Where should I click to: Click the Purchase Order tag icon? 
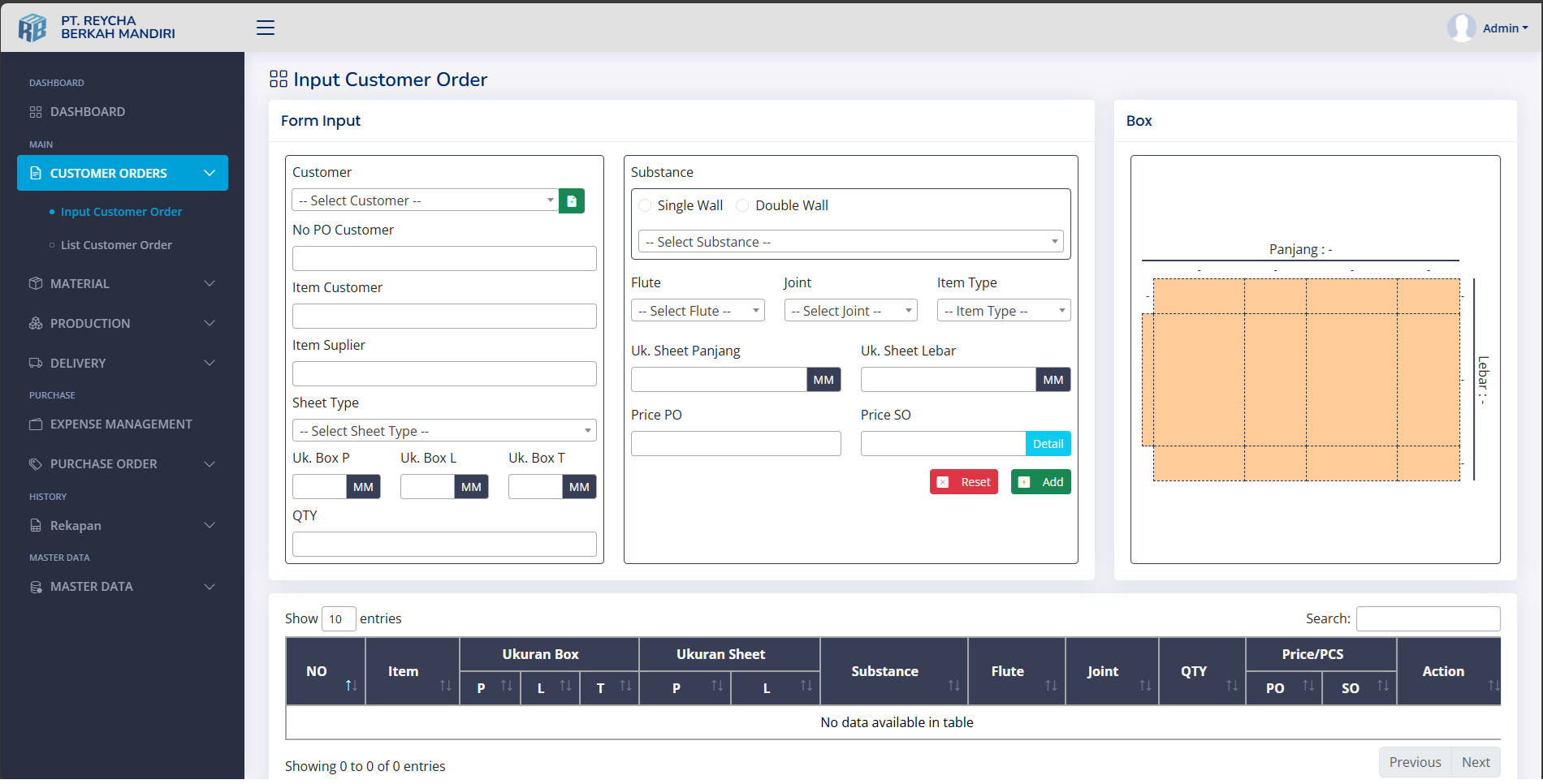pos(36,464)
